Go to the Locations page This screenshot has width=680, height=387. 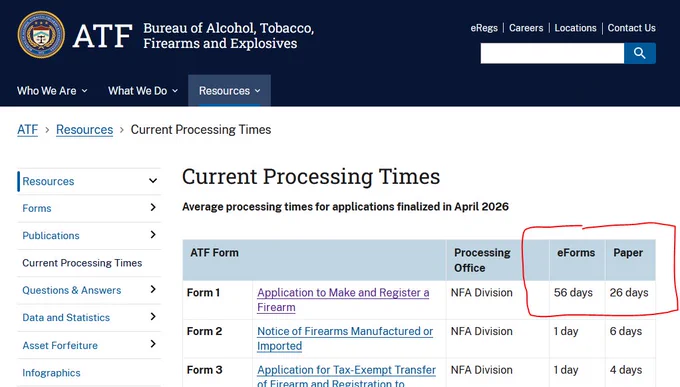point(575,28)
